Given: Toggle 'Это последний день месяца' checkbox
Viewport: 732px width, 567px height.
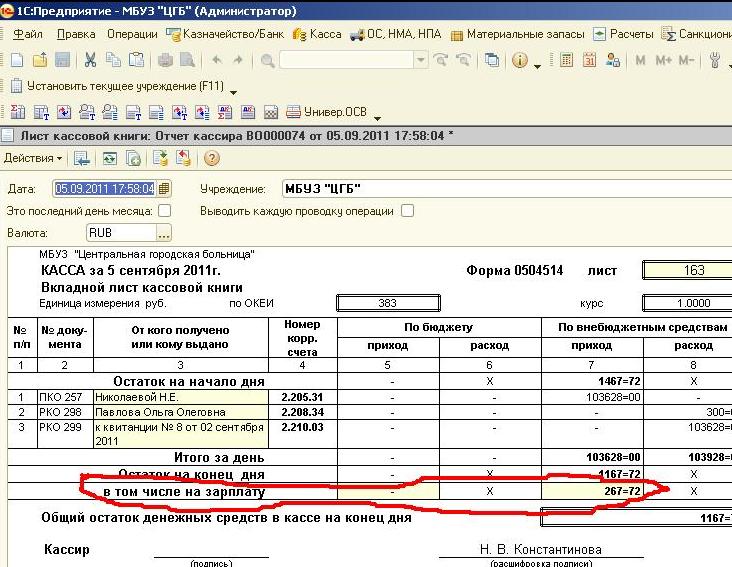Looking at the screenshot, I should [x=165, y=211].
